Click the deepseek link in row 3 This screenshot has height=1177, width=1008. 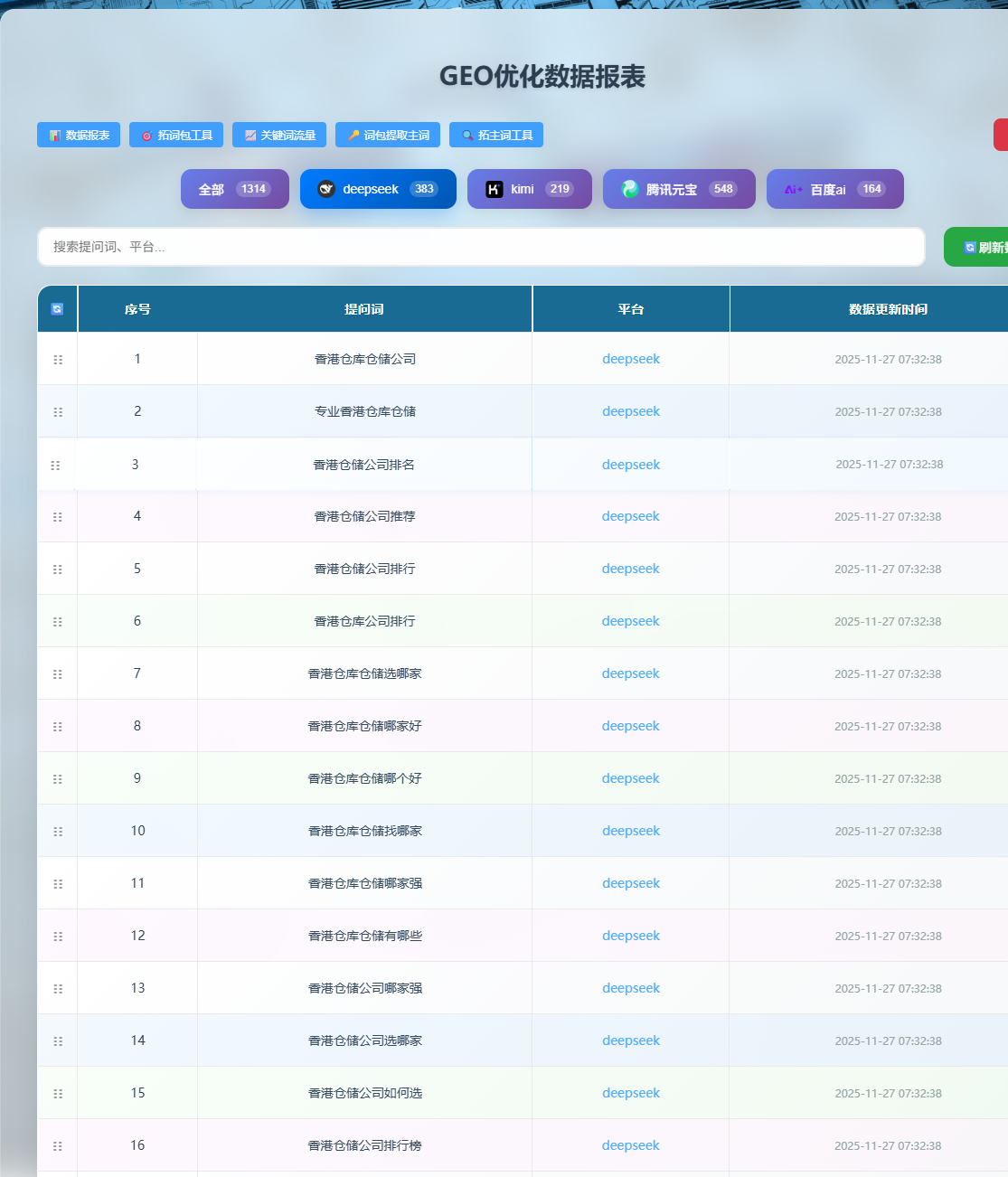tap(631, 465)
